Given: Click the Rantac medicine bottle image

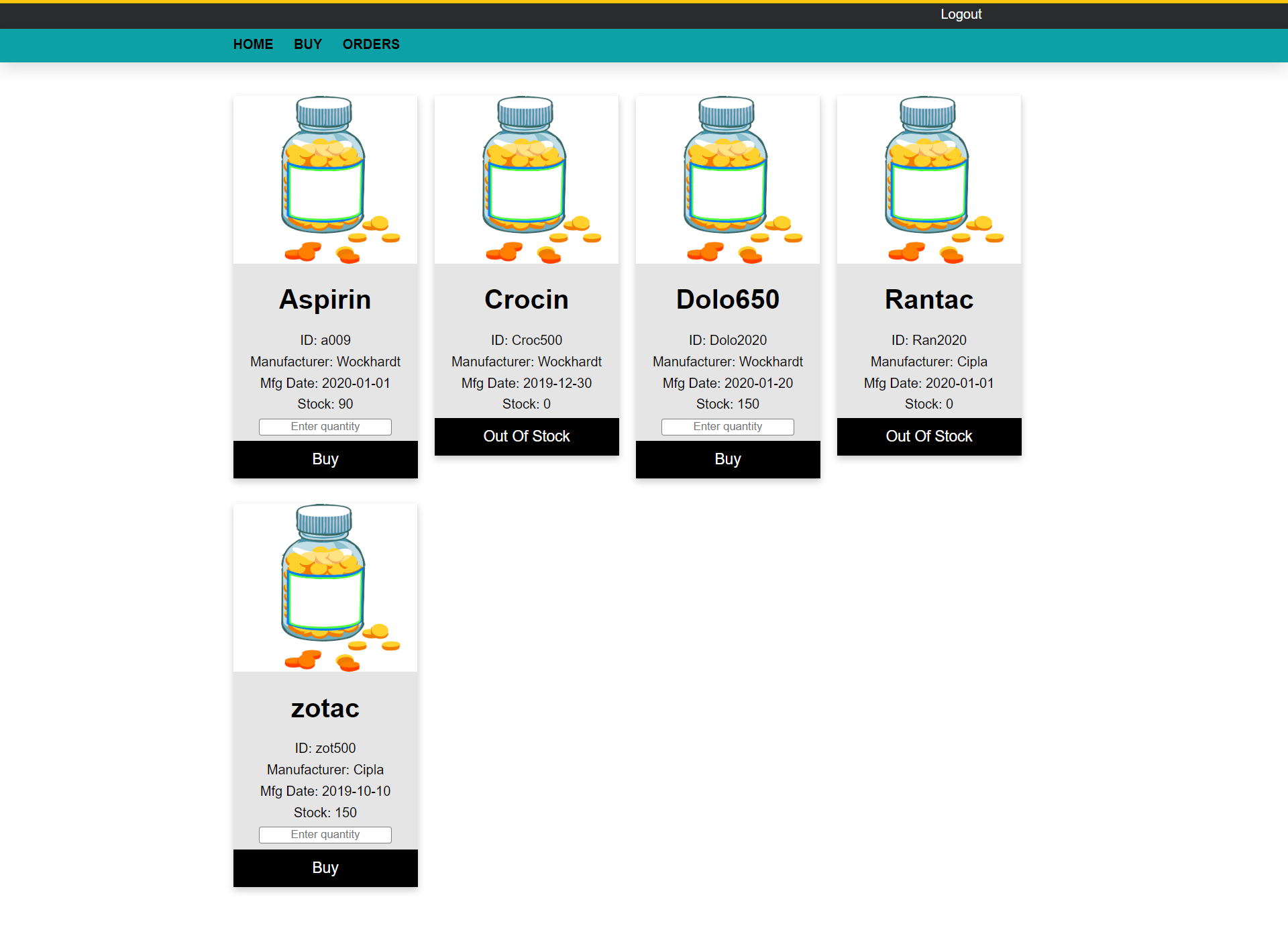Looking at the screenshot, I should click(x=928, y=178).
